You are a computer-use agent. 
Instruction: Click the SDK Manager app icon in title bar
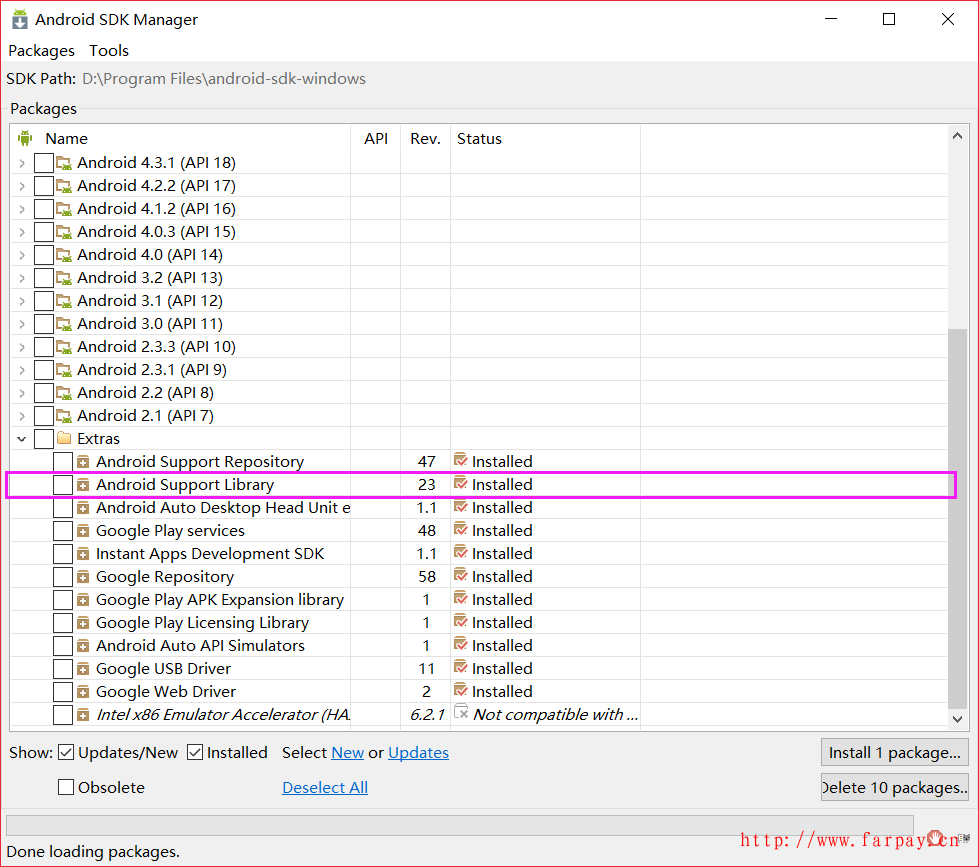tap(19, 20)
